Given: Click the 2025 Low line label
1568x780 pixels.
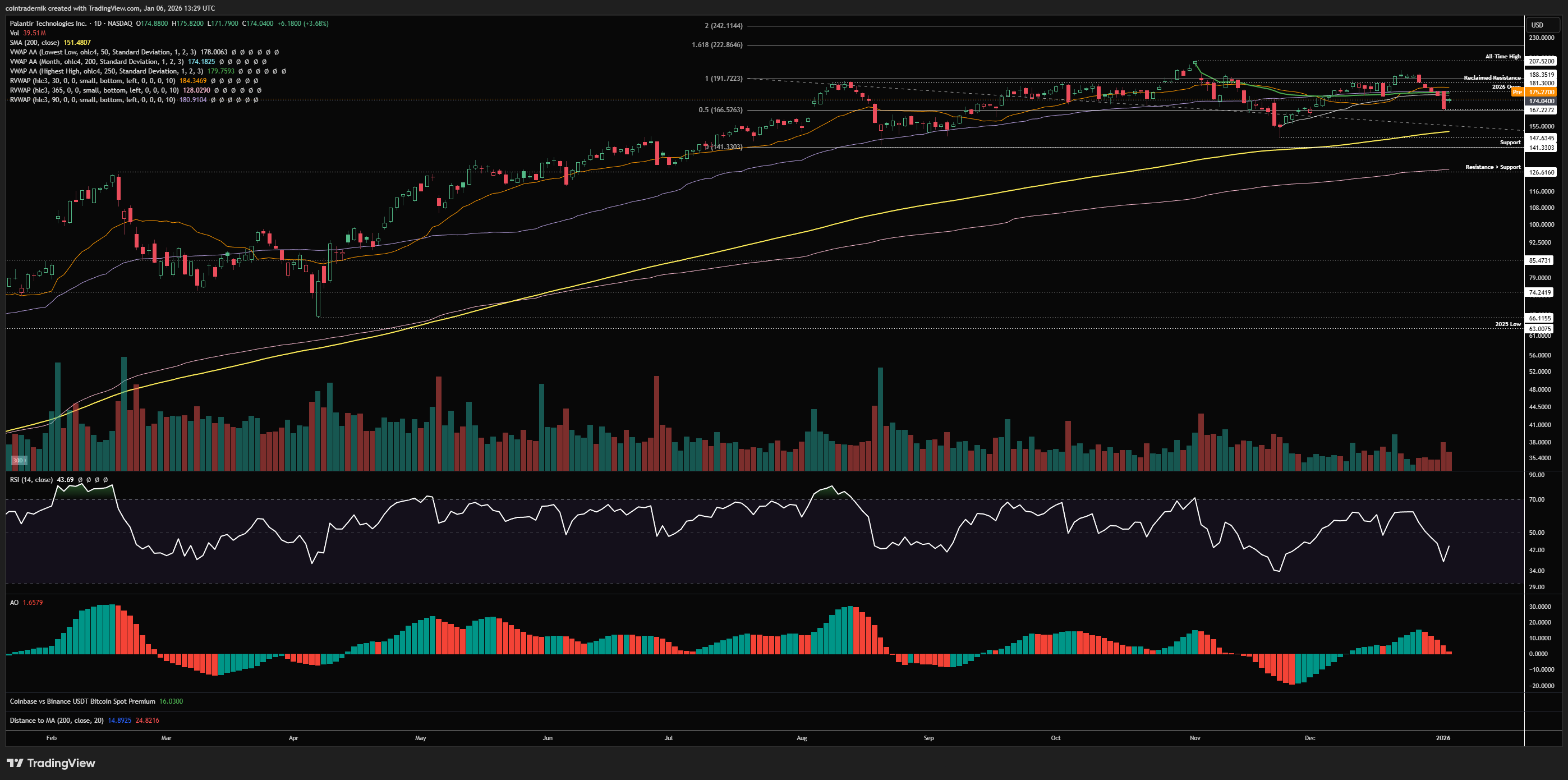Looking at the screenshot, I should (x=1507, y=324).
